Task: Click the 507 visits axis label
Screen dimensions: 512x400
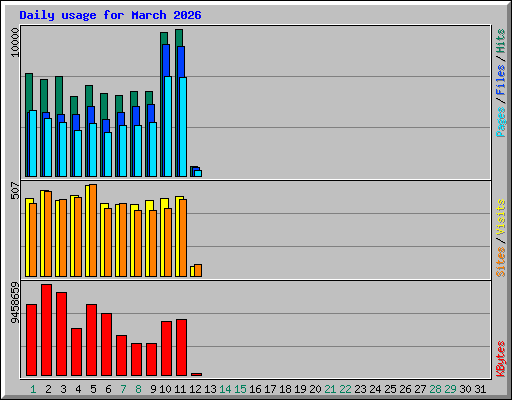Action: coord(15,190)
